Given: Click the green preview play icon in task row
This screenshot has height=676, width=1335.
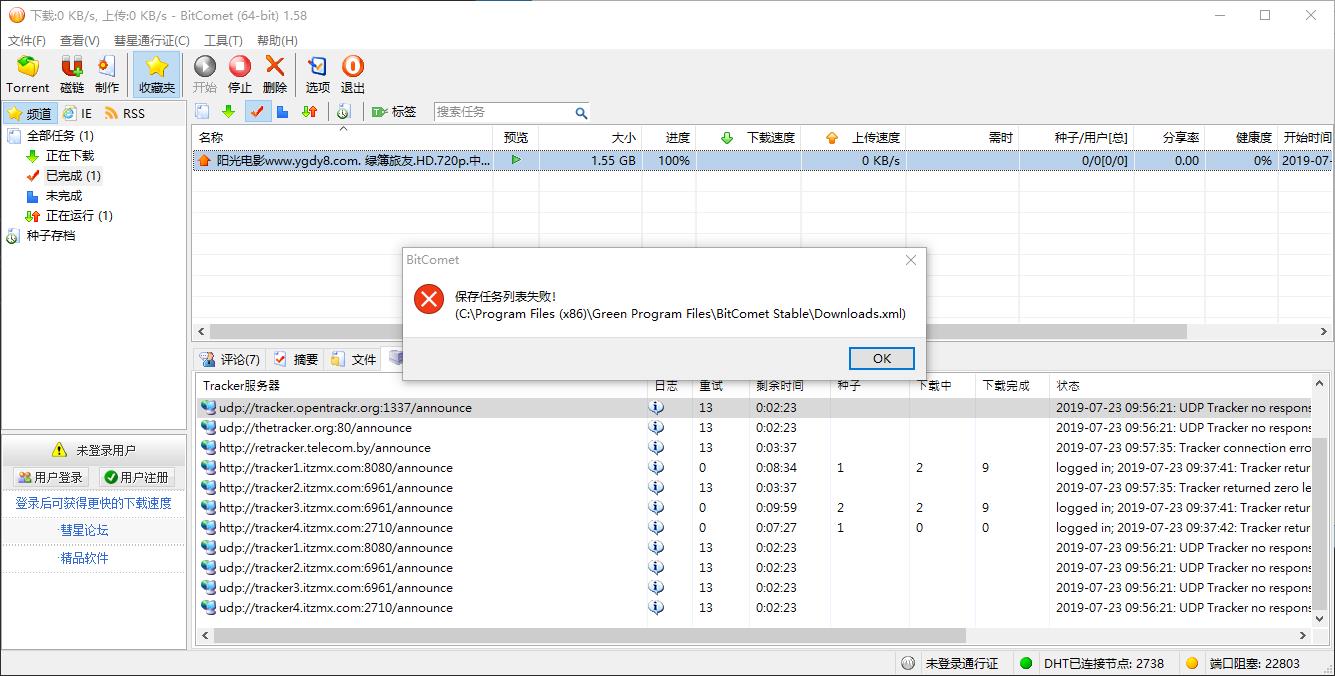Looking at the screenshot, I should pos(516,160).
